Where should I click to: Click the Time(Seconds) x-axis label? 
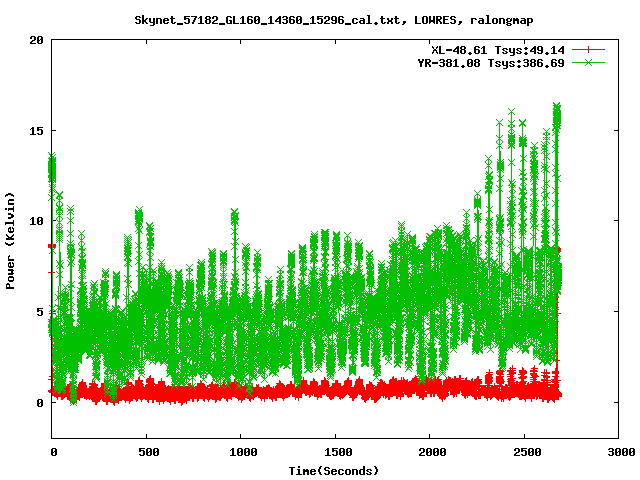(334, 471)
